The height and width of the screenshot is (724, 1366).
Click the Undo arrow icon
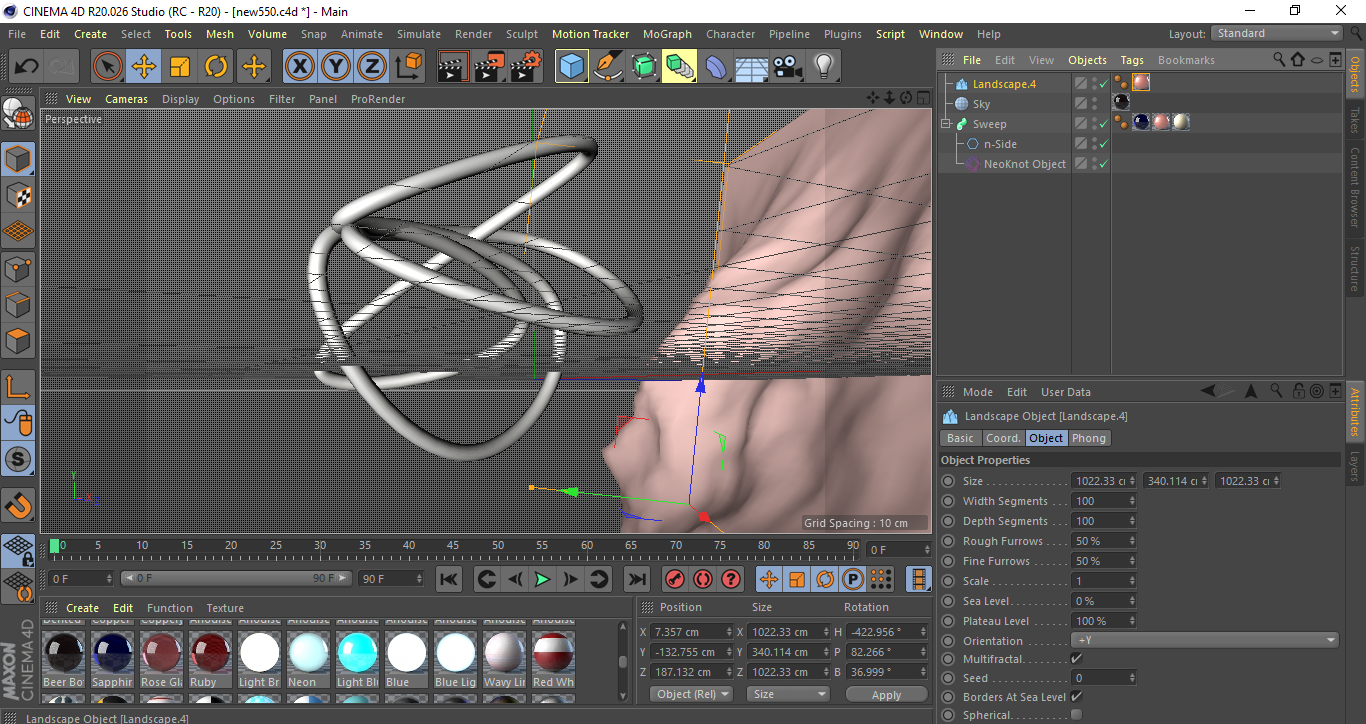(26, 67)
